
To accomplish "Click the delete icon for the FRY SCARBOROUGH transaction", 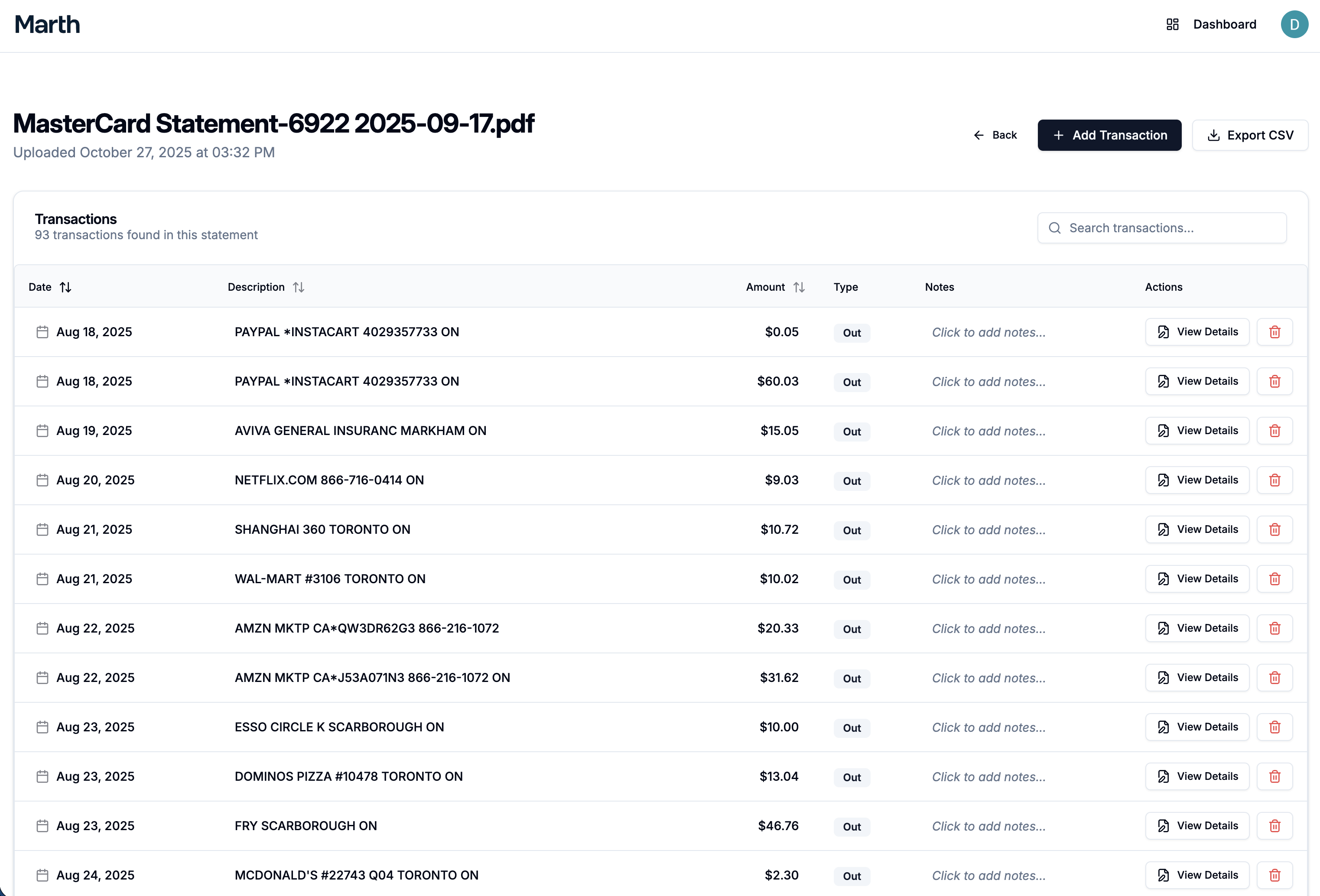I will [x=1274, y=826].
